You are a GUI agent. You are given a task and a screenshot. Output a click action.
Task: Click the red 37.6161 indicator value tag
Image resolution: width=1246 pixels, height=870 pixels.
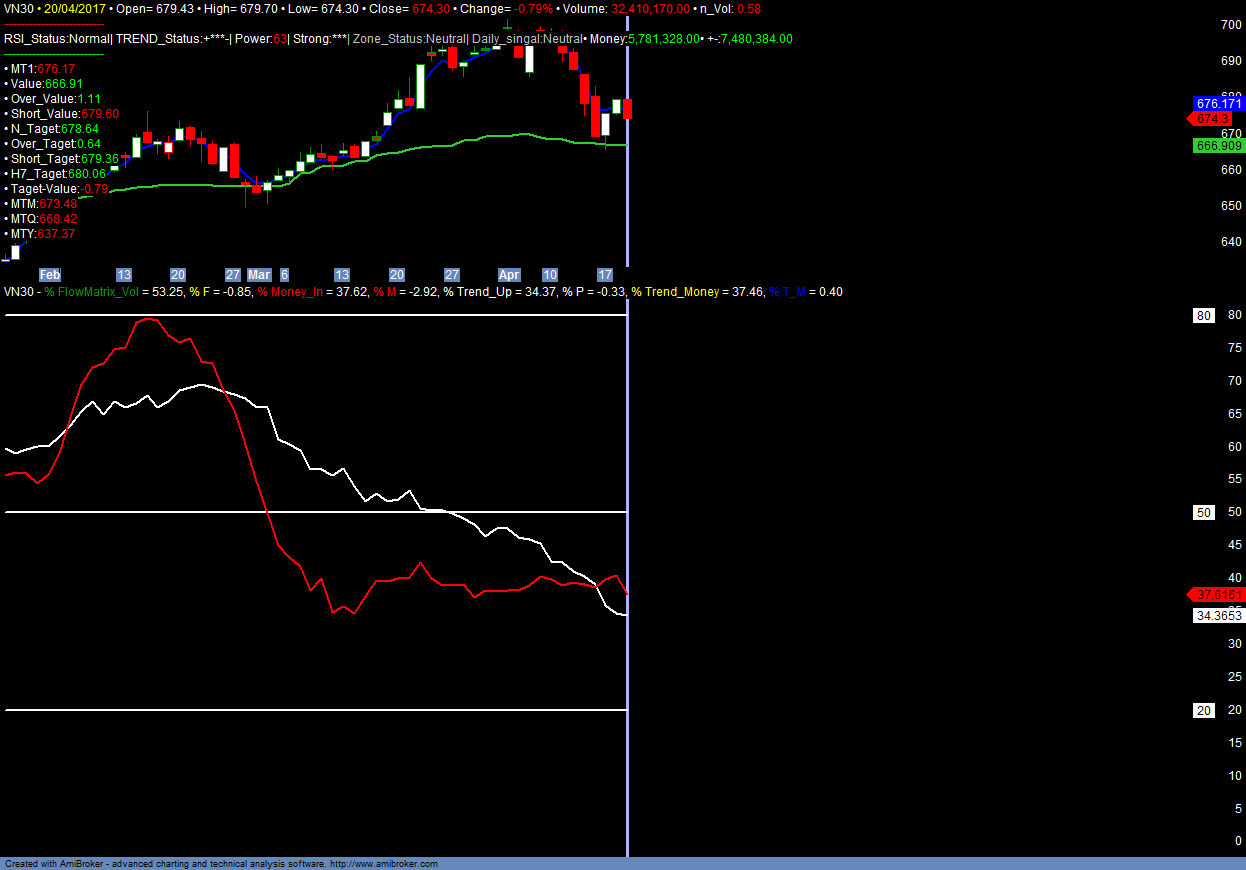click(x=1218, y=595)
